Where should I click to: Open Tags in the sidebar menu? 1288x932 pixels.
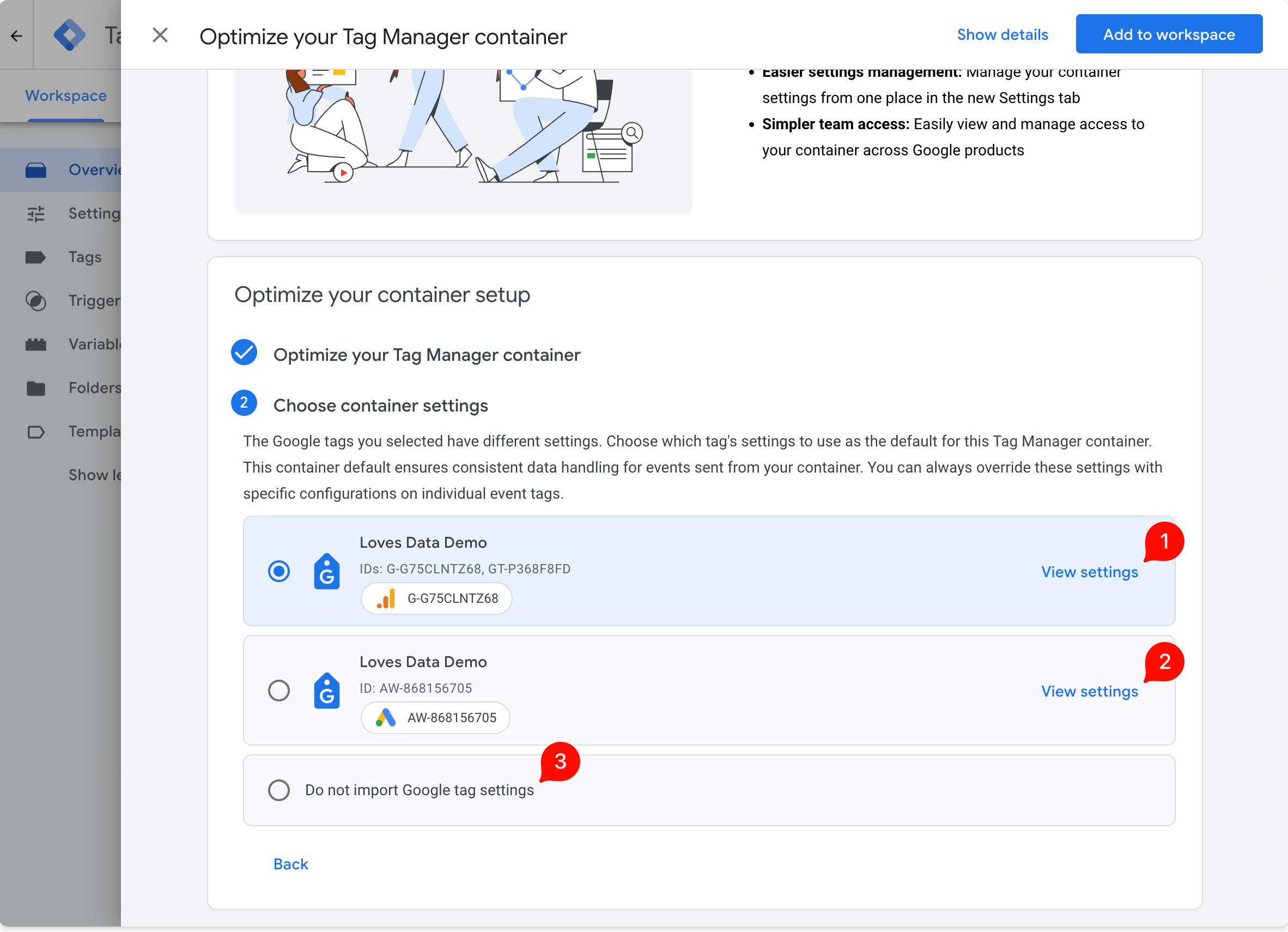click(x=85, y=257)
